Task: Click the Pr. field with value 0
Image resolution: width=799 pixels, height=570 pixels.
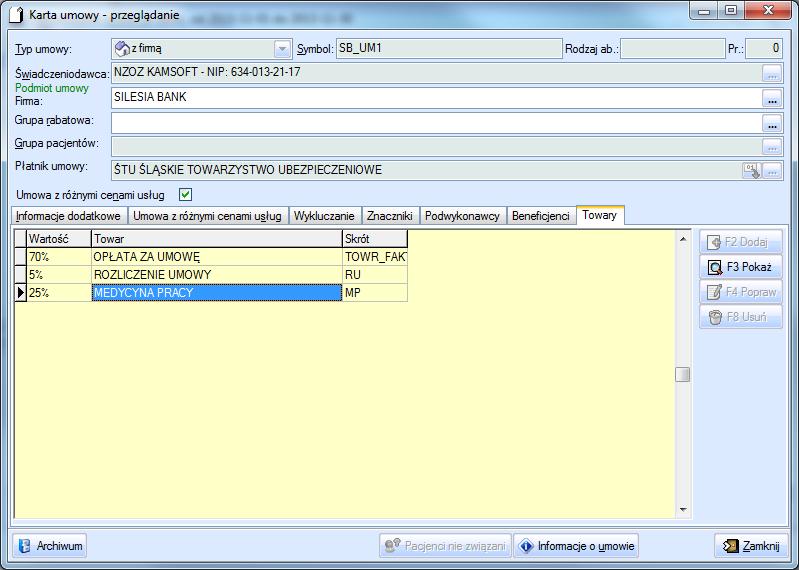Action: tap(764, 49)
